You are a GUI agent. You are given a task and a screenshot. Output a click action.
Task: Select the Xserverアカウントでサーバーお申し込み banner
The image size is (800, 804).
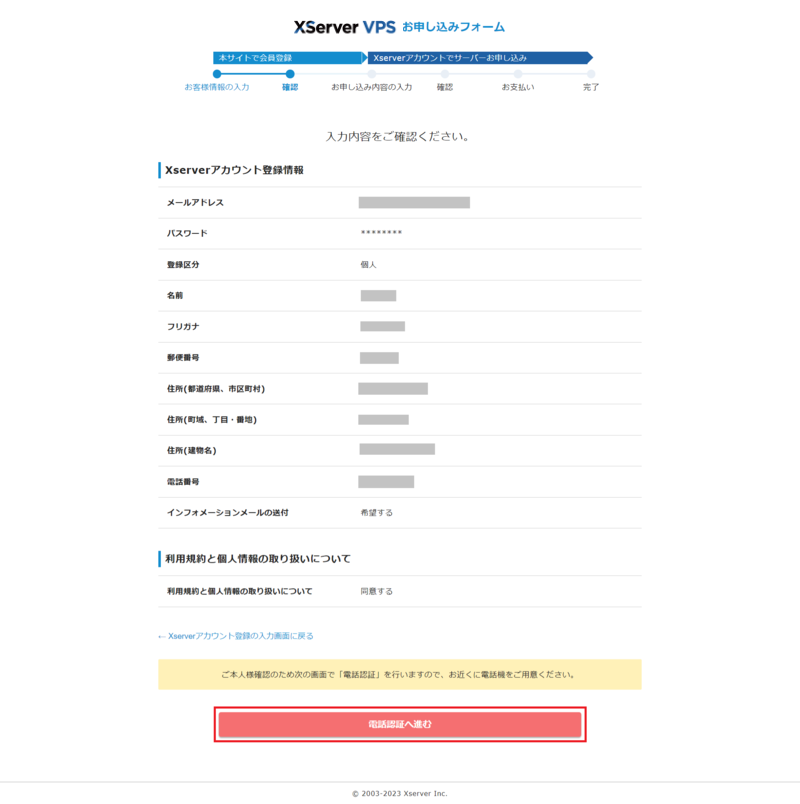(480, 58)
